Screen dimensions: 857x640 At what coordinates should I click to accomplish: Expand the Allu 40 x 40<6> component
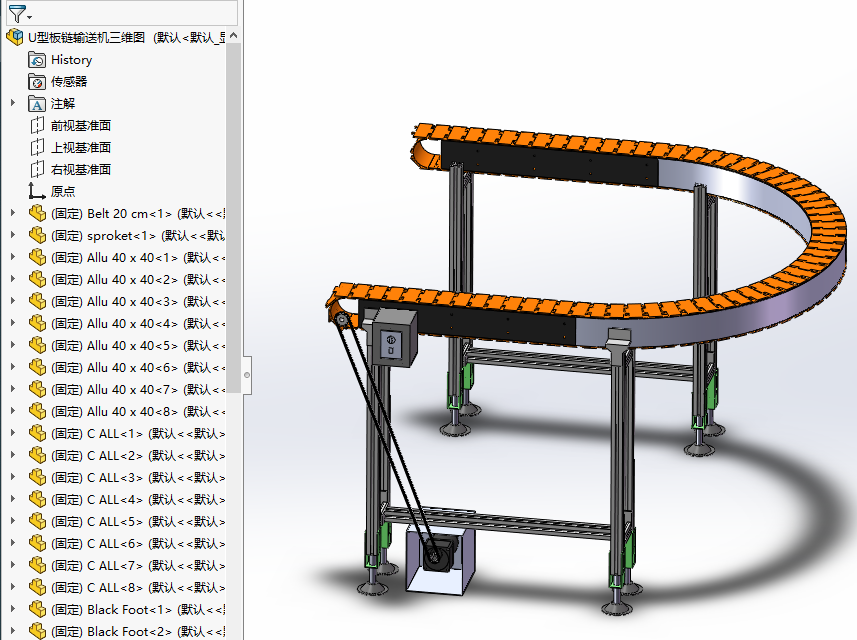click(13, 367)
